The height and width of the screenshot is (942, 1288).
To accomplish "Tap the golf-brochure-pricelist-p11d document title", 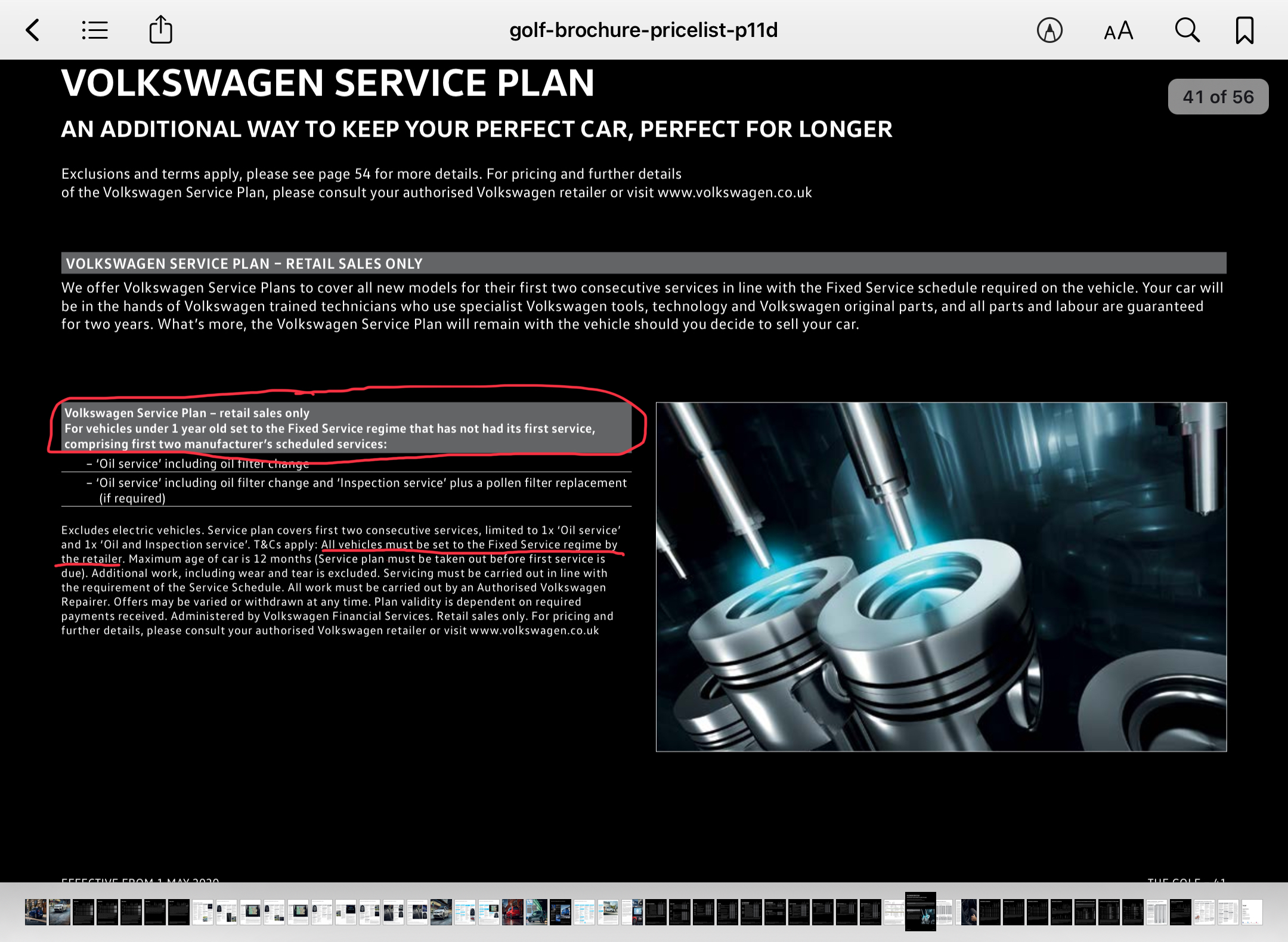I will pyautogui.click(x=643, y=30).
